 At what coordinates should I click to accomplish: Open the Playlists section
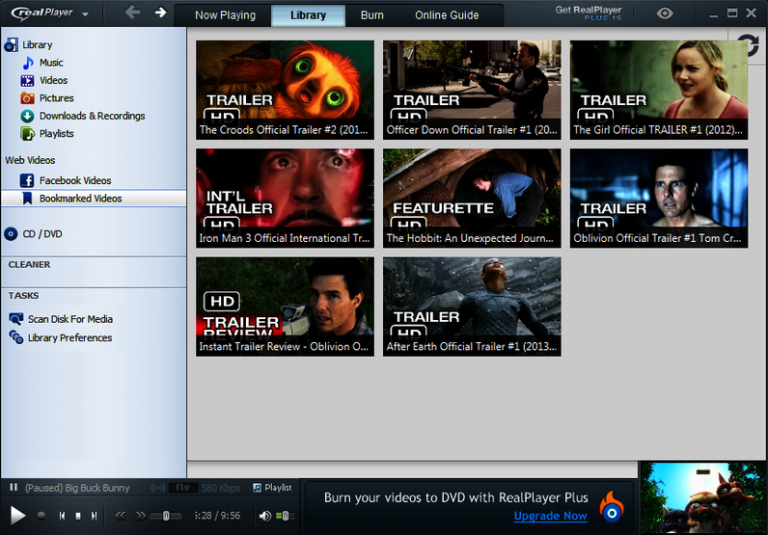[56, 133]
